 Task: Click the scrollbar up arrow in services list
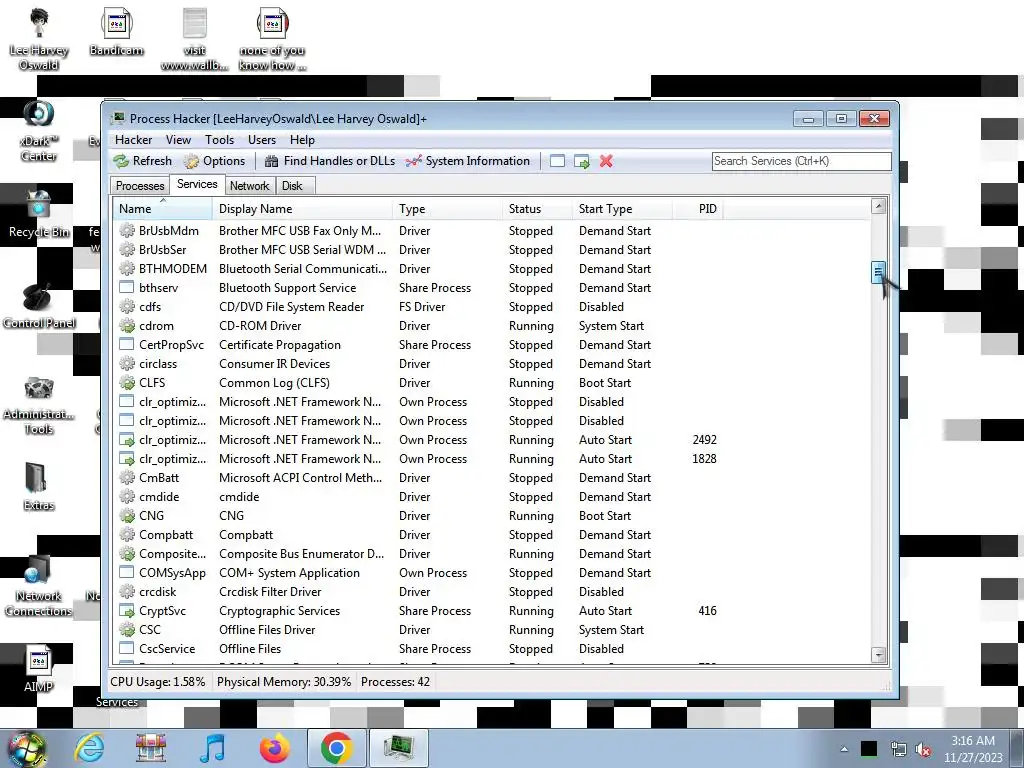[x=878, y=206]
